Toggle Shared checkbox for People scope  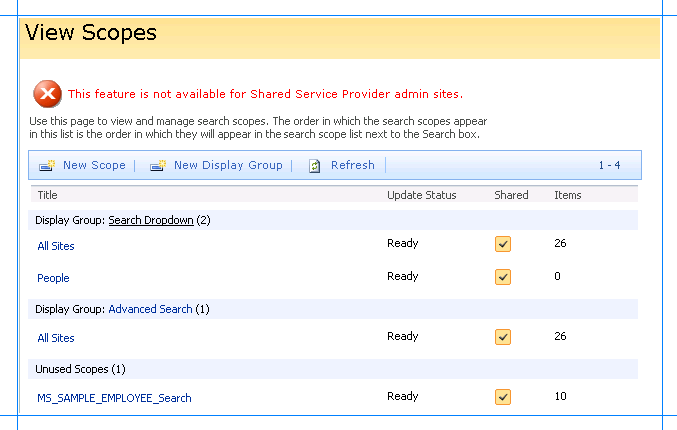click(x=503, y=277)
